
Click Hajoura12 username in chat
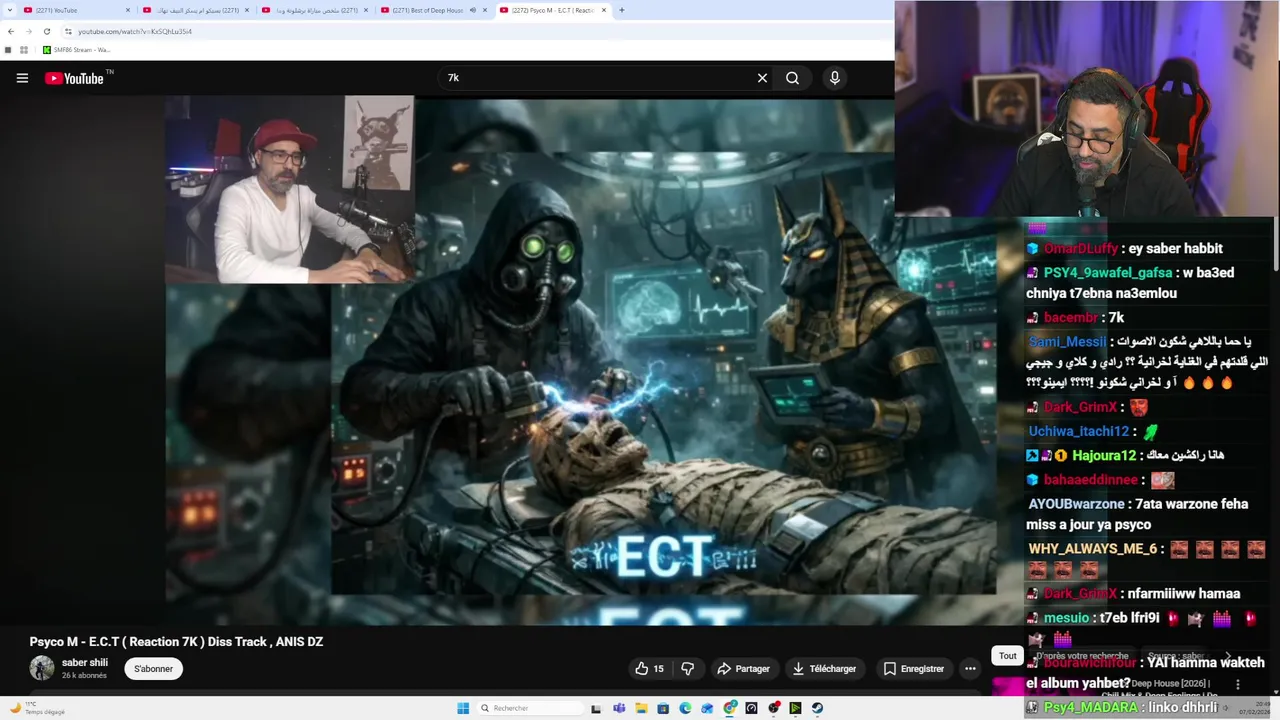tap(1104, 456)
